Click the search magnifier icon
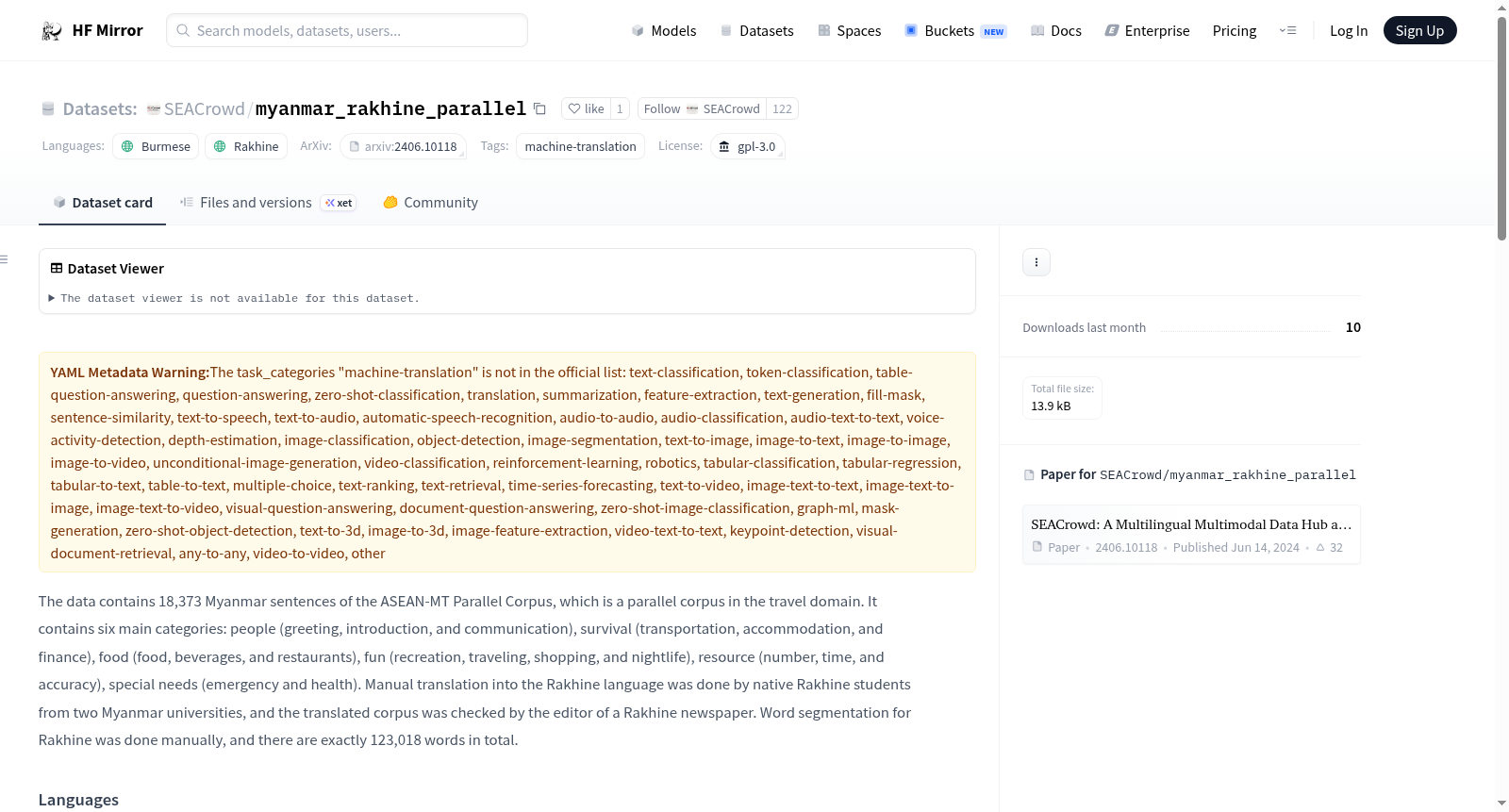The height and width of the screenshot is (812, 1509). point(183,30)
